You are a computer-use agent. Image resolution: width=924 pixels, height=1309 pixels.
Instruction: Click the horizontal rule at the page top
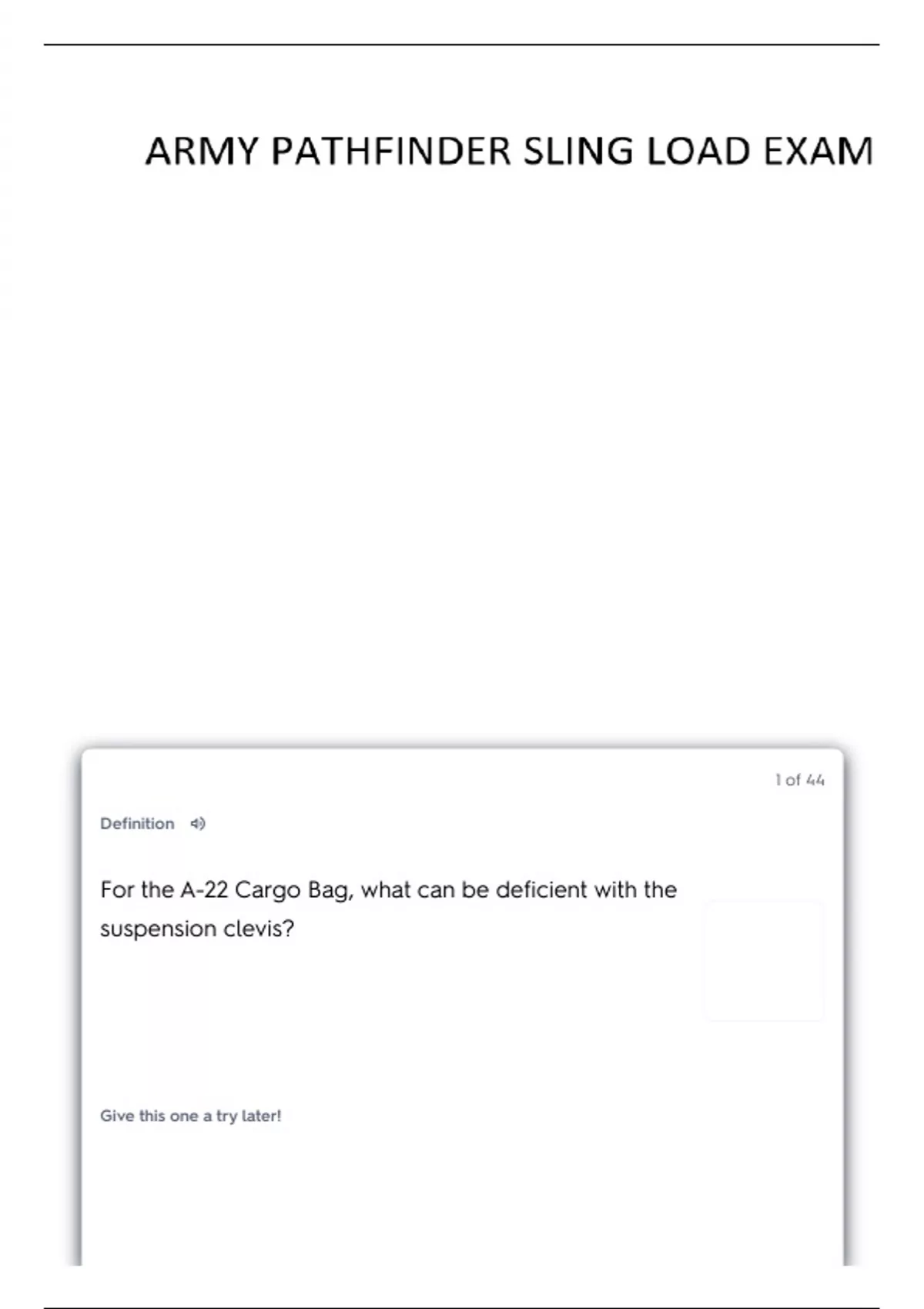462,45
